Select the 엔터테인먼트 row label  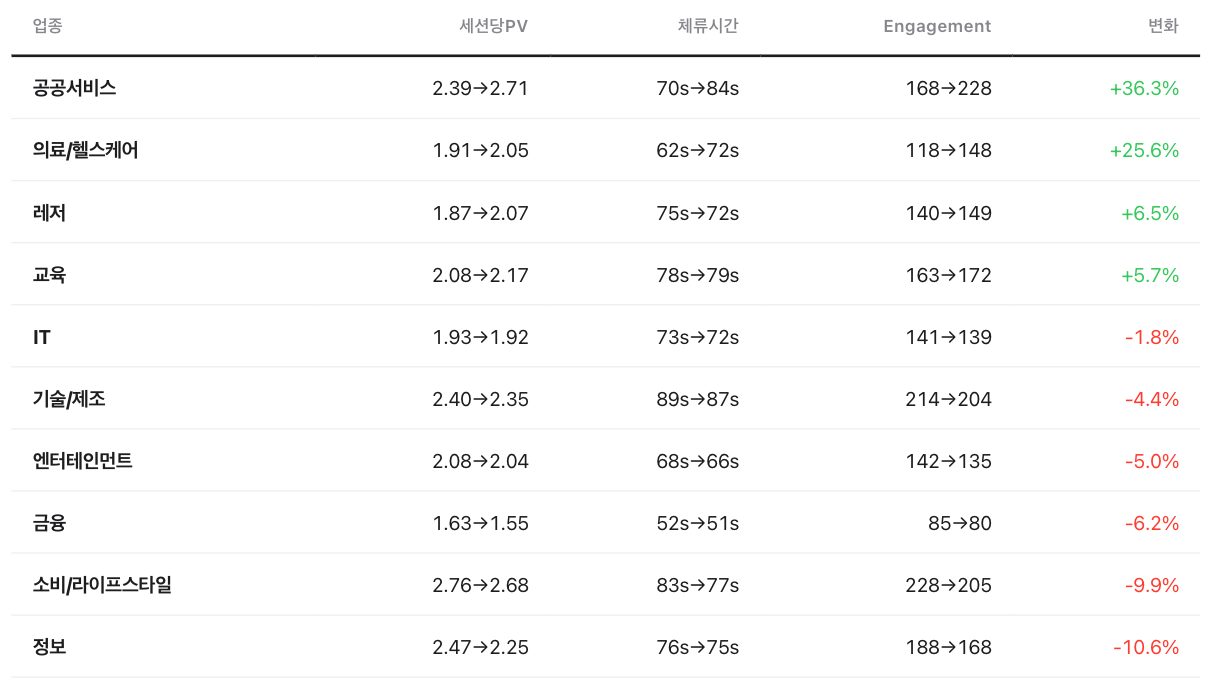[x=83, y=461]
